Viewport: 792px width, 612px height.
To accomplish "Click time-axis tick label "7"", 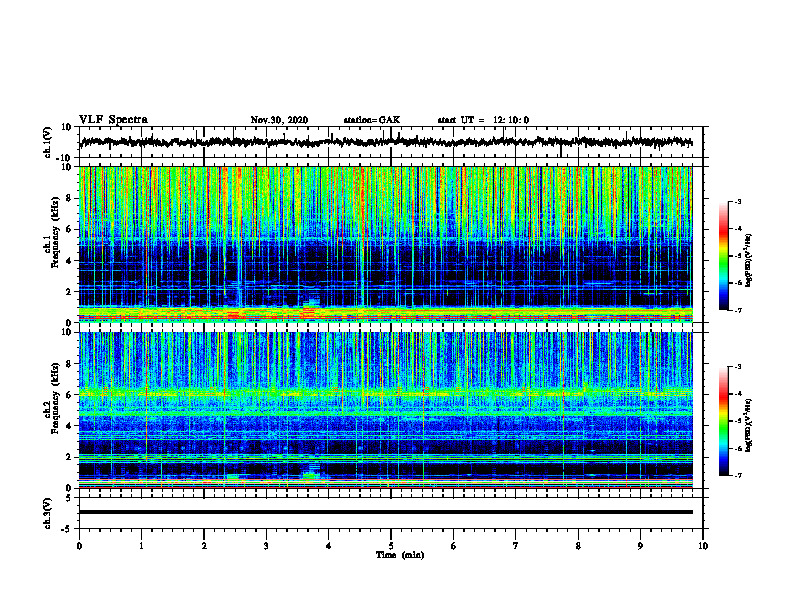I will pos(516,546).
